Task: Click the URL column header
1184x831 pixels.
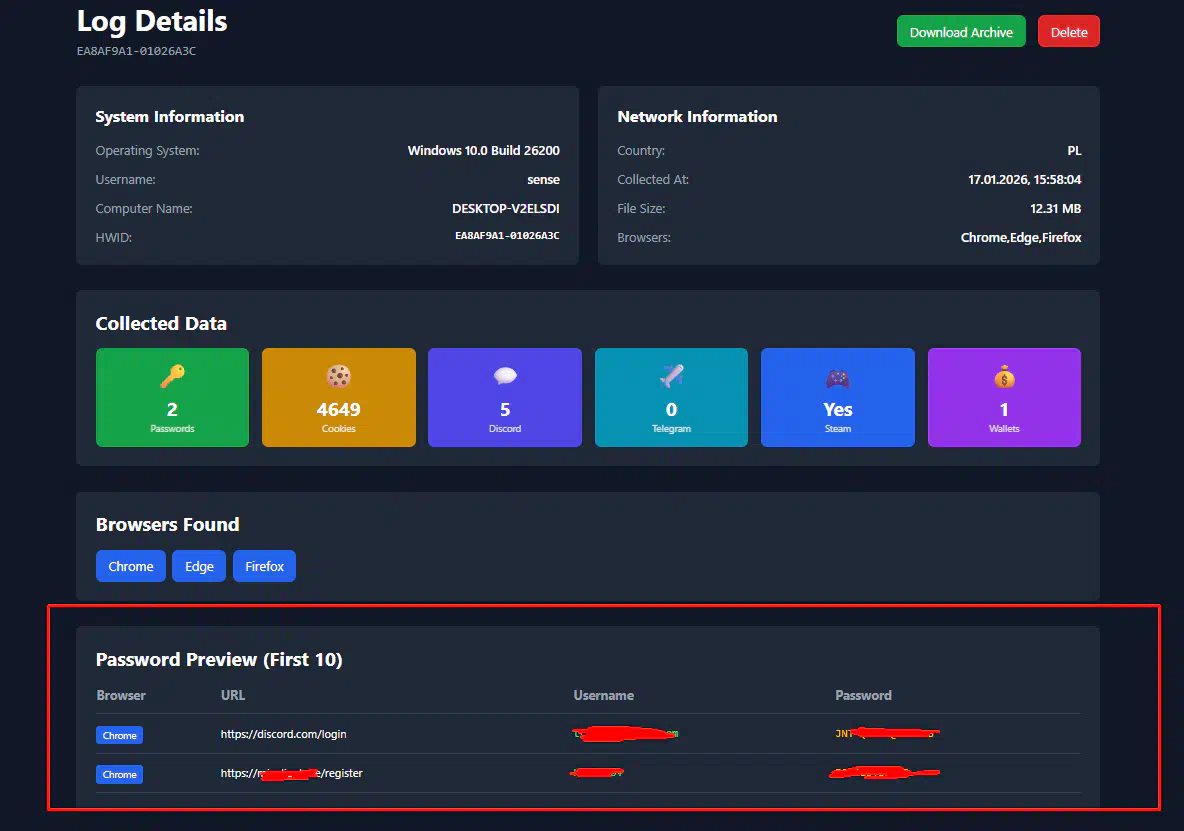Action: point(233,695)
